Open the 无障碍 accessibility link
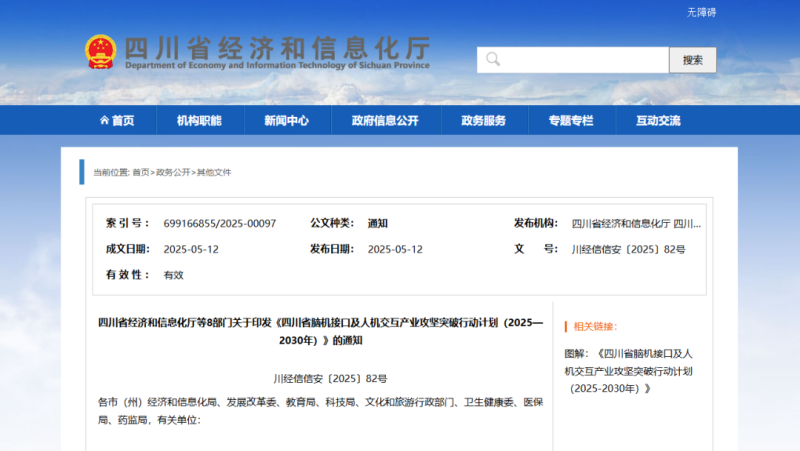The height and width of the screenshot is (451, 800). pyautogui.click(x=701, y=12)
